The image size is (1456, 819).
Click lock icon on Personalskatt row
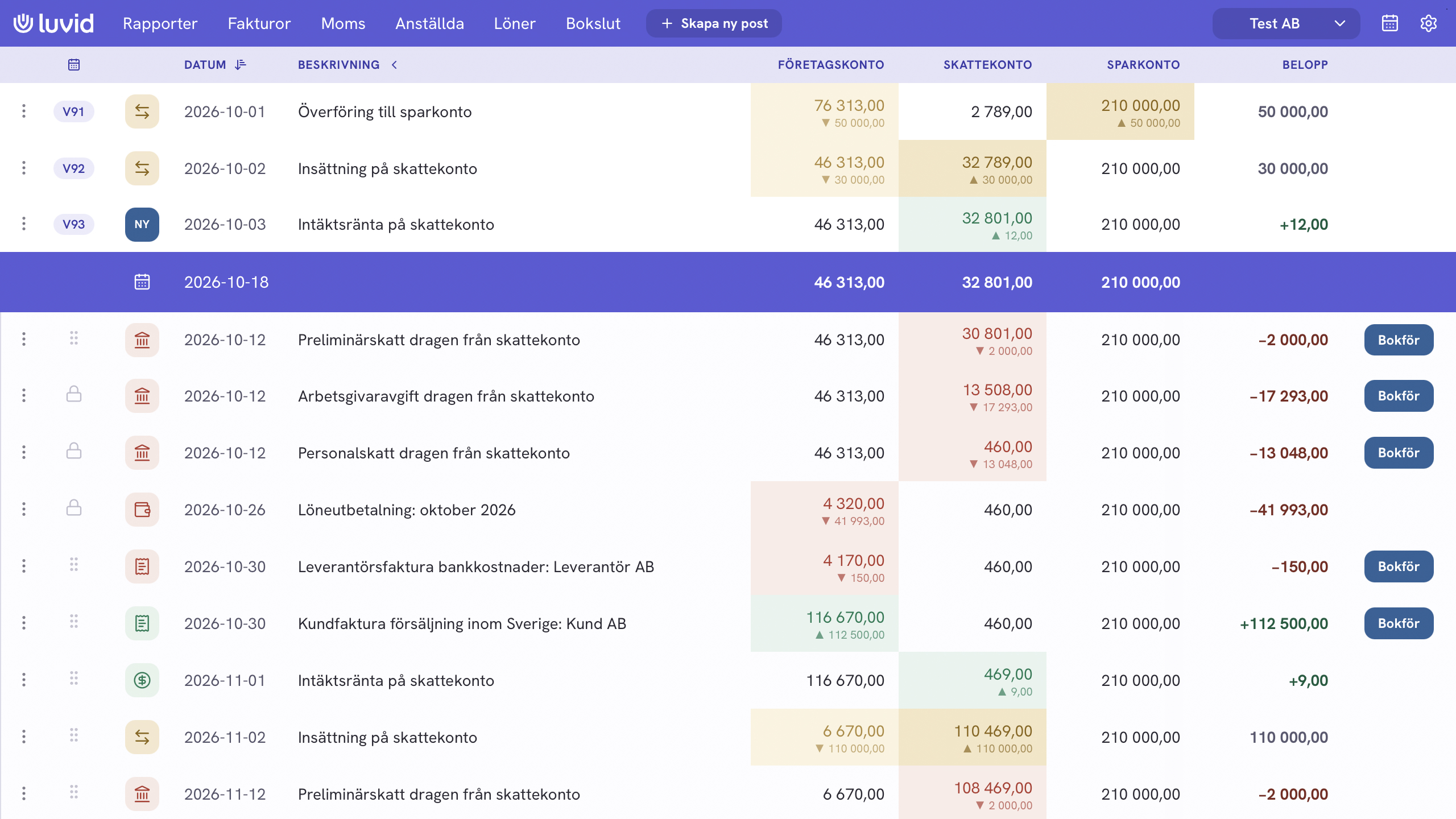point(74,451)
